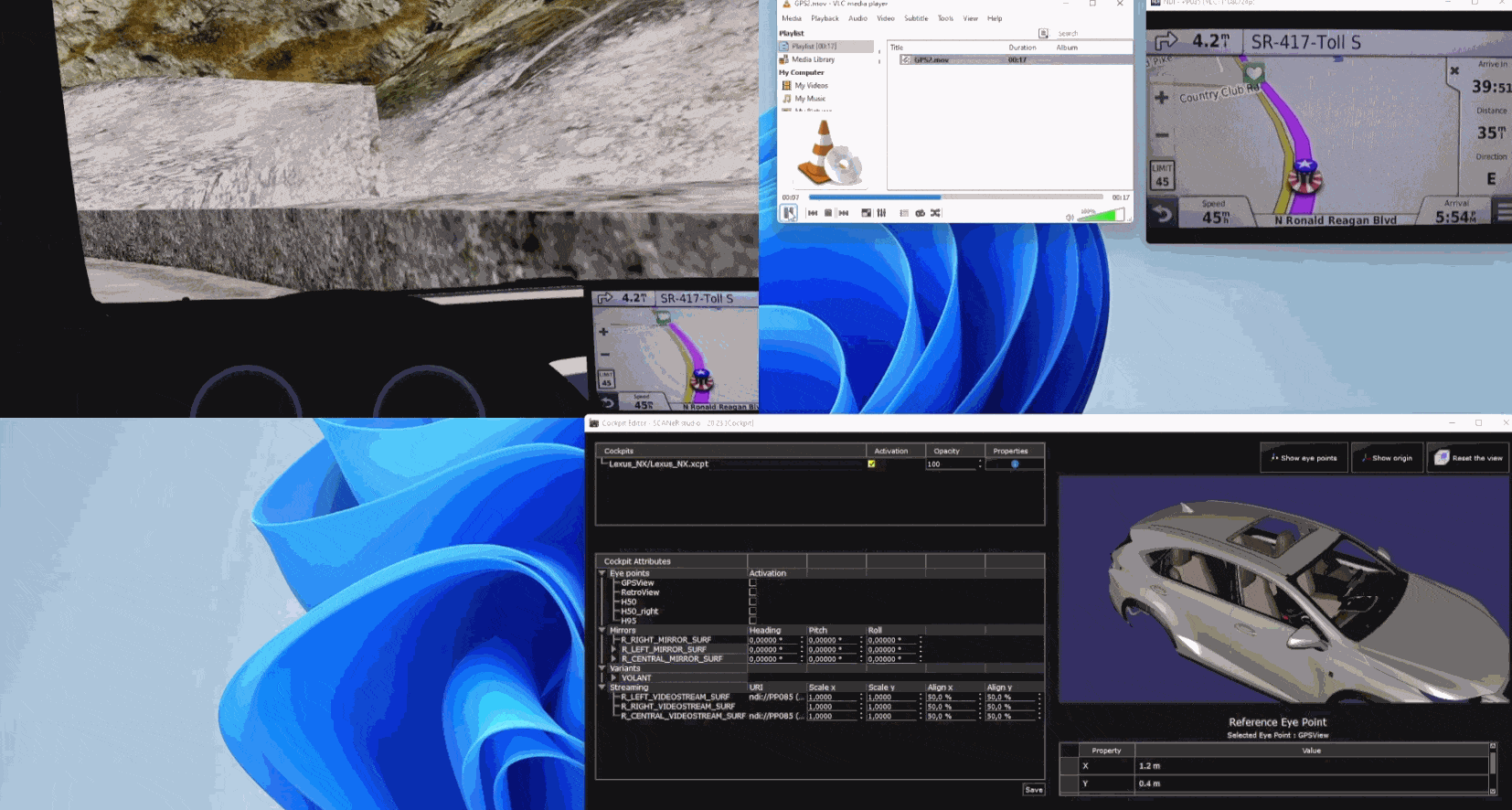The image size is (1512, 810).
Task: Toggle VLC loop/repeat mode
Action: [x=920, y=213]
